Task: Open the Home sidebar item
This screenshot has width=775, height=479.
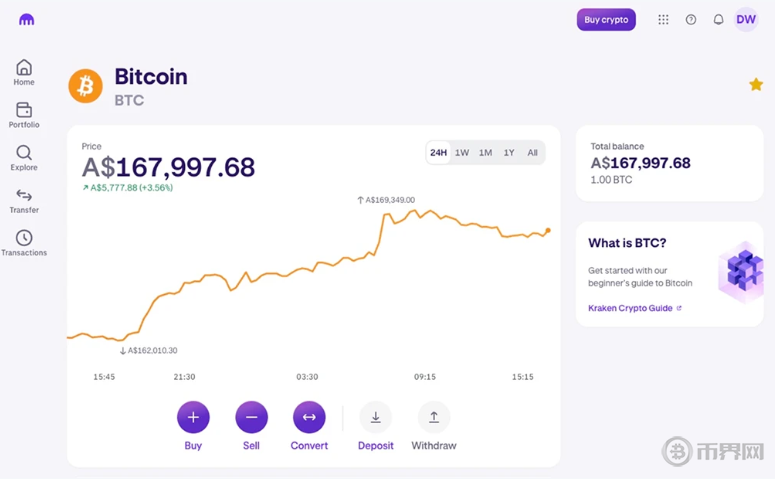Action: coord(24,72)
